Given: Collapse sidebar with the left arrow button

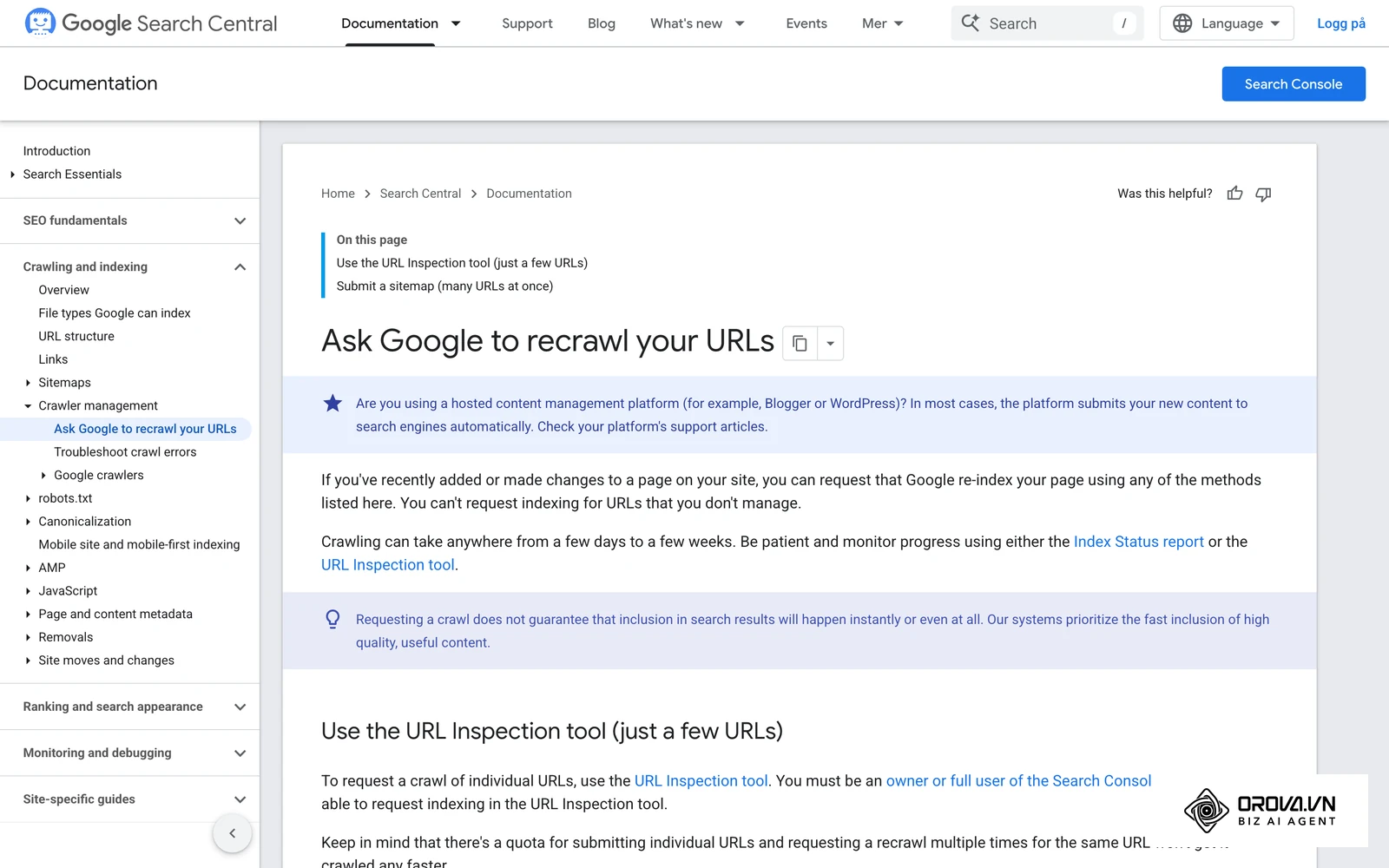Looking at the screenshot, I should [232, 833].
